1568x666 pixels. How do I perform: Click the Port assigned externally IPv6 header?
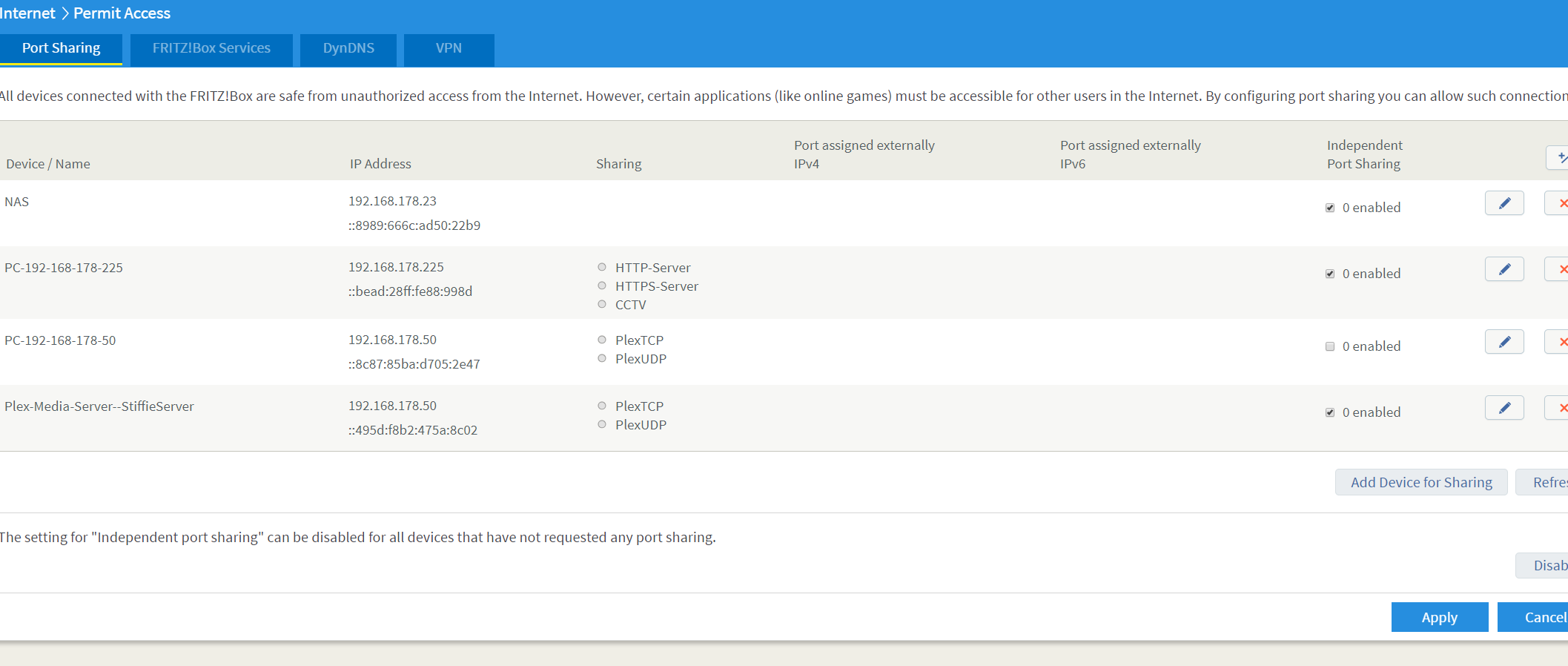[x=1131, y=154]
